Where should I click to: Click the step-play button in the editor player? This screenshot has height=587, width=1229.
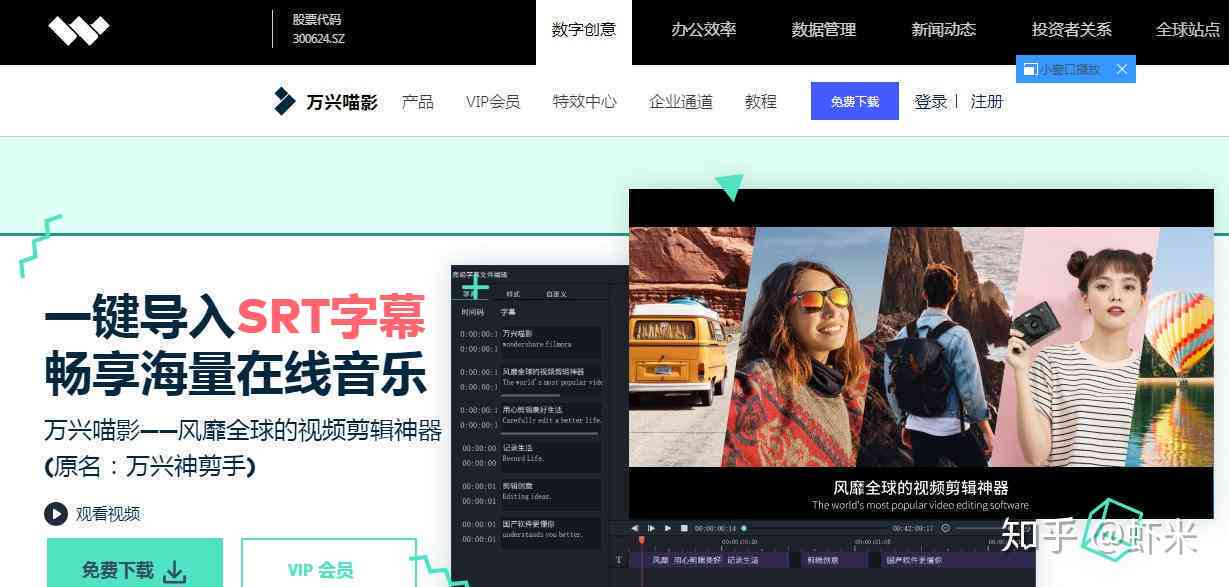651,528
